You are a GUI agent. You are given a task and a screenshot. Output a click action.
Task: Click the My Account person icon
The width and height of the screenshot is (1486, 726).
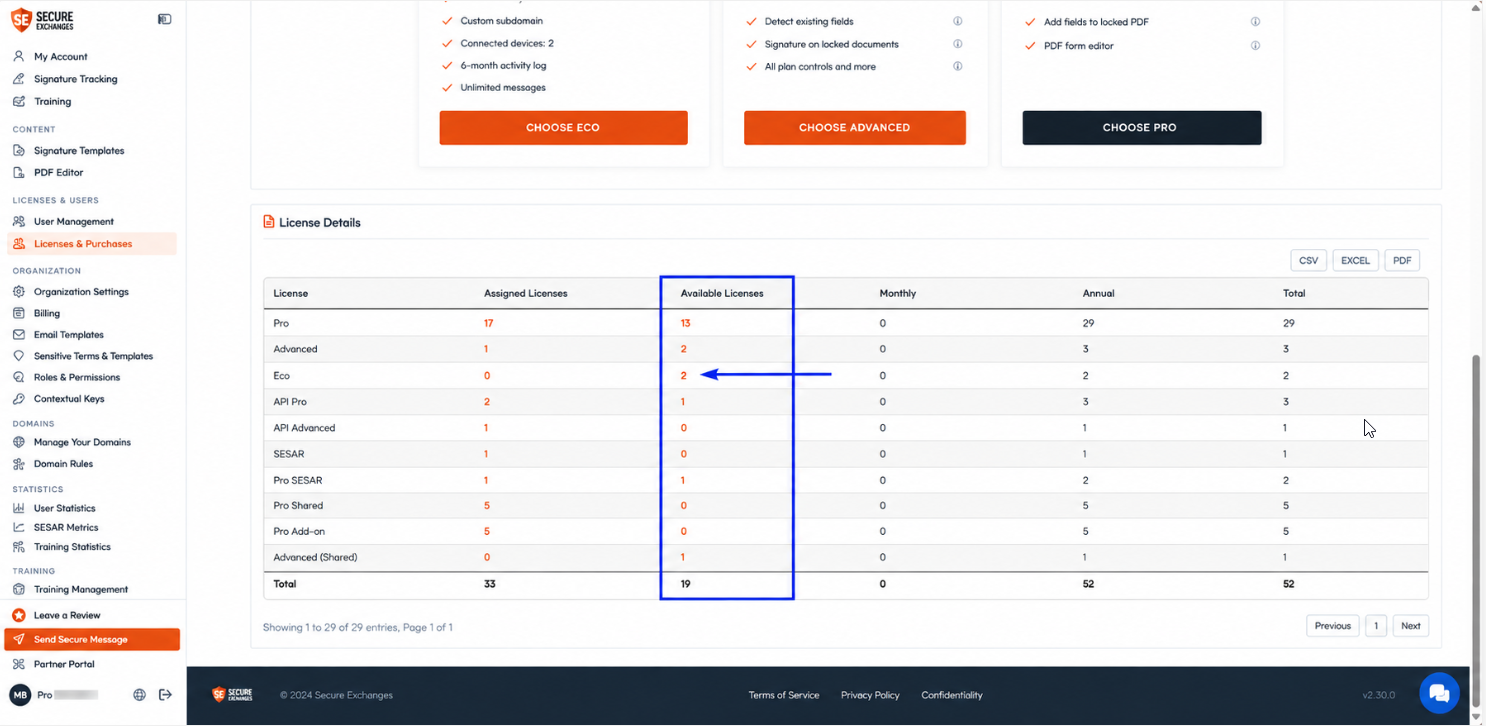tap(19, 56)
